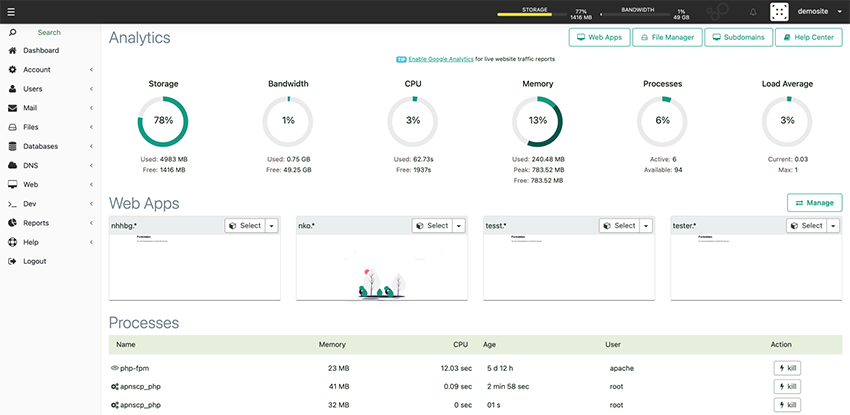Click the storage usage bar in header
Screen dimensions: 850x415
[524, 15]
